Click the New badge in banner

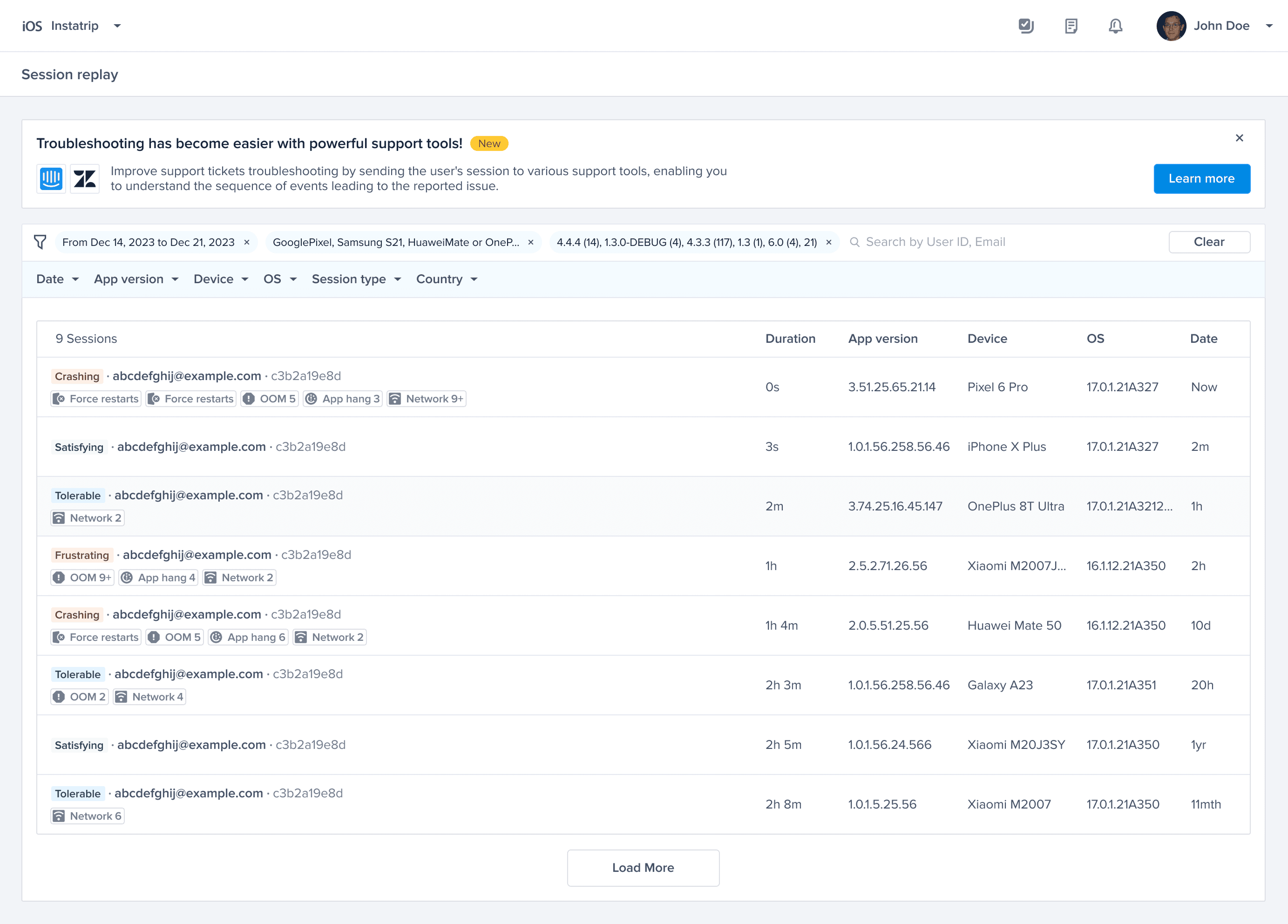pyautogui.click(x=489, y=144)
